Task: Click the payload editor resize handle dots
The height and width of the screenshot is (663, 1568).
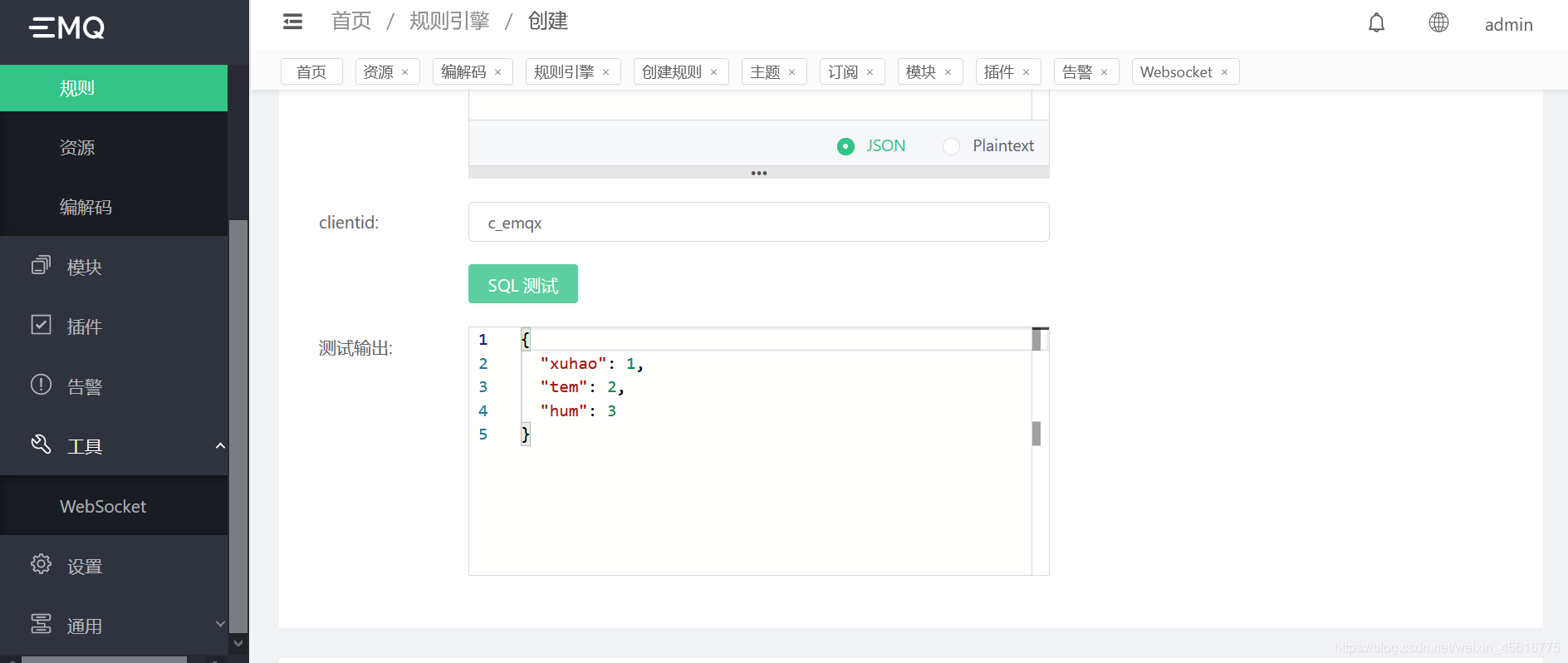Action: pyautogui.click(x=759, y=173)
